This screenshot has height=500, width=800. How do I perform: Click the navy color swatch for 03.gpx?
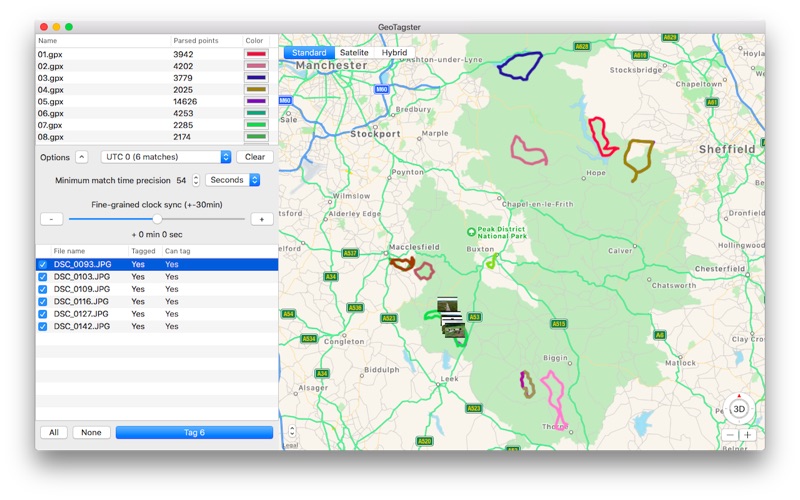tap(257, 78)
